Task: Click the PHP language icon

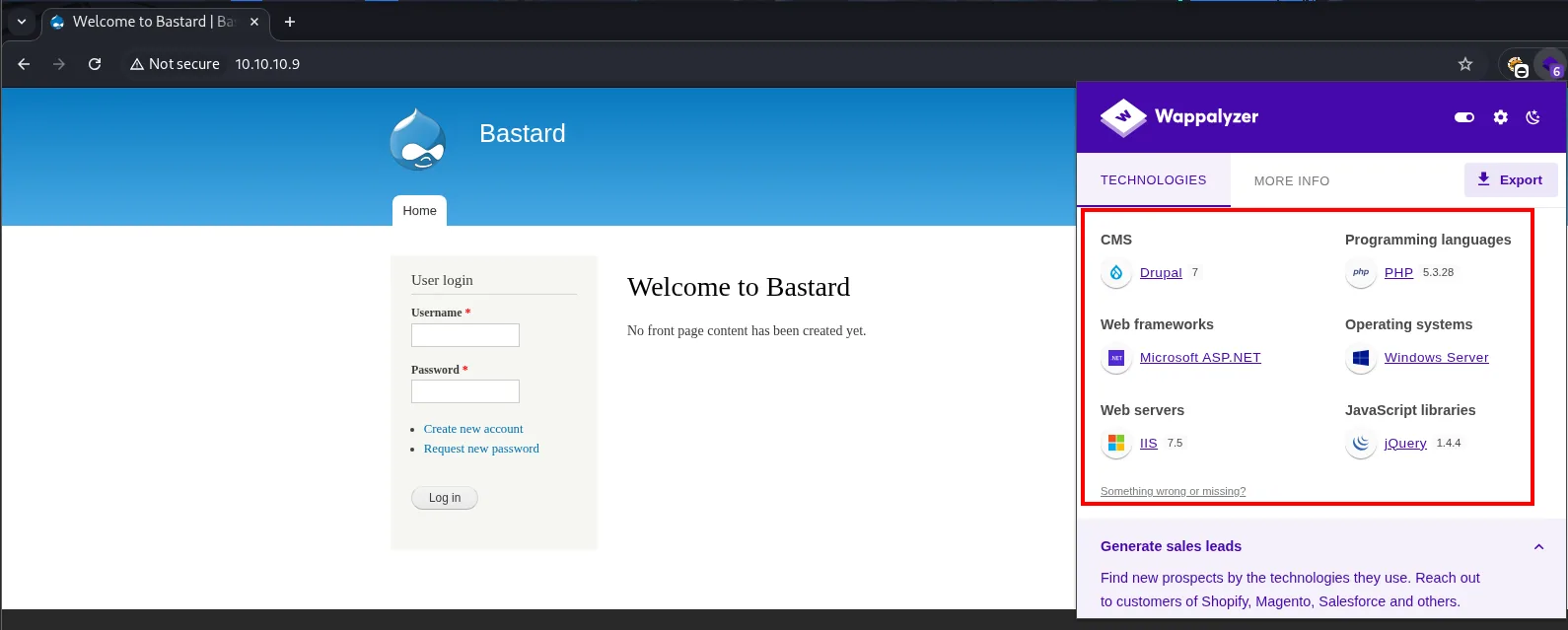Action: pos(1361,273)
